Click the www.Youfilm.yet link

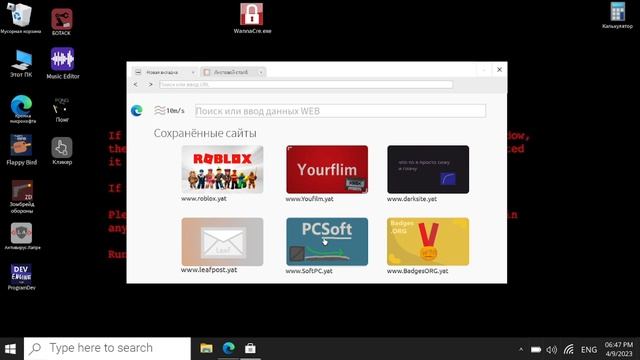(x=309, y=199)
